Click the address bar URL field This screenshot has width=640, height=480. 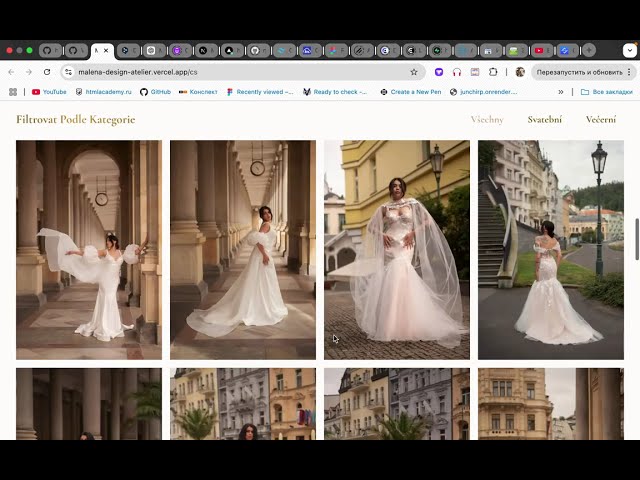coord(241,72)
